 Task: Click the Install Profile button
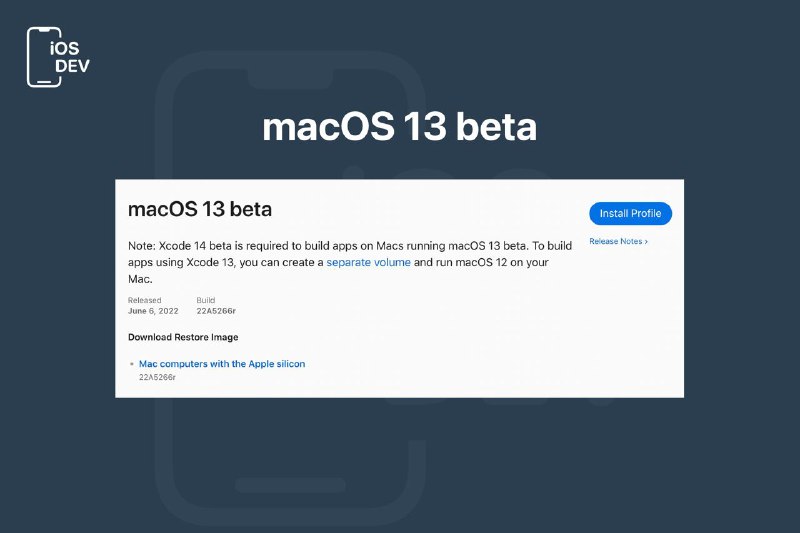(x=630, y=213)
